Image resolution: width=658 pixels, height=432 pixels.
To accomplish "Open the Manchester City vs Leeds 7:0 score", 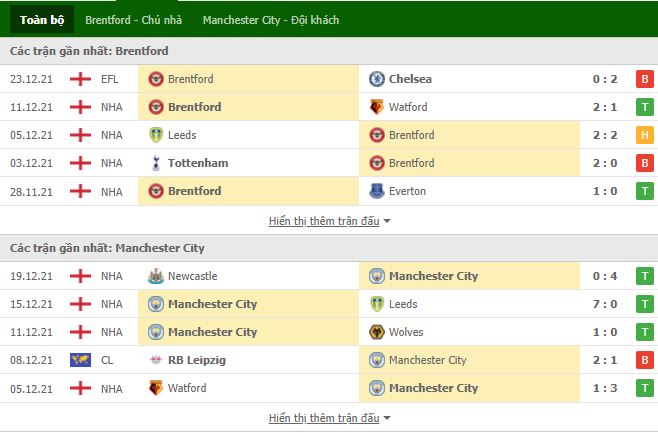I will pyautogui.click(x=605, y=304).
